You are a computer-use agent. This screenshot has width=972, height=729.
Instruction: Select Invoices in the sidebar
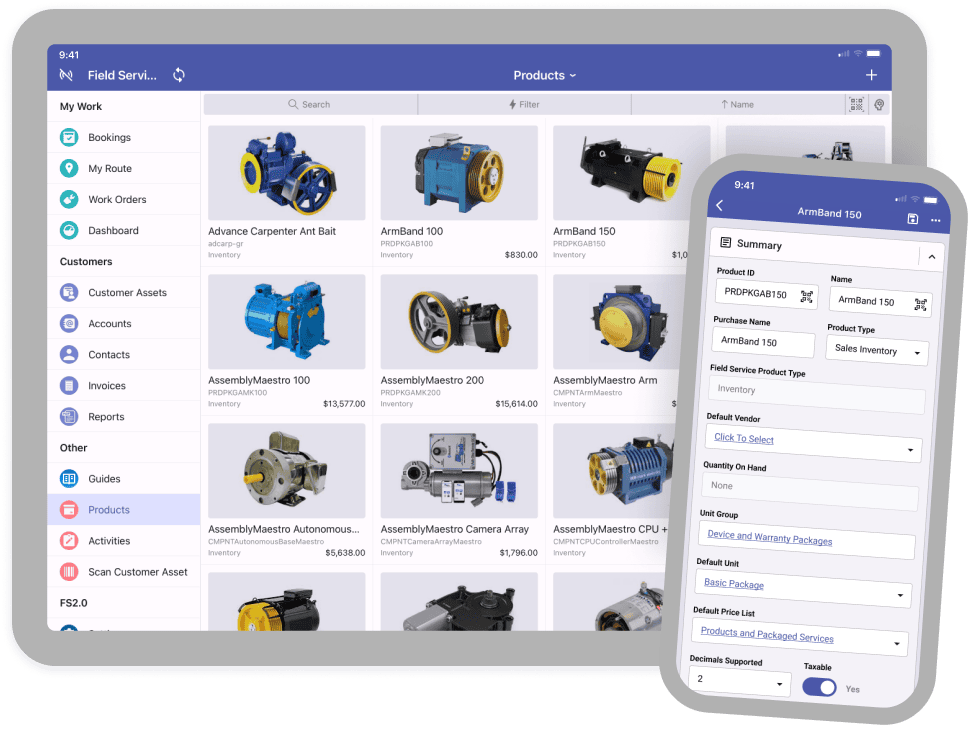pyautogui.click(x=123, y=385)
